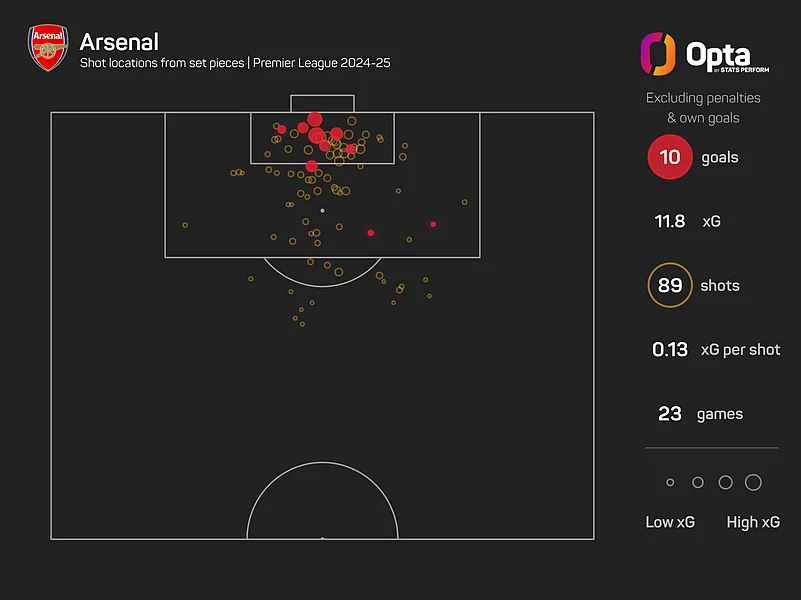The width and height of the screenshot is (801, 600).
Task: Click the smallest Low xG legend circle
Action: coord(670,483)
